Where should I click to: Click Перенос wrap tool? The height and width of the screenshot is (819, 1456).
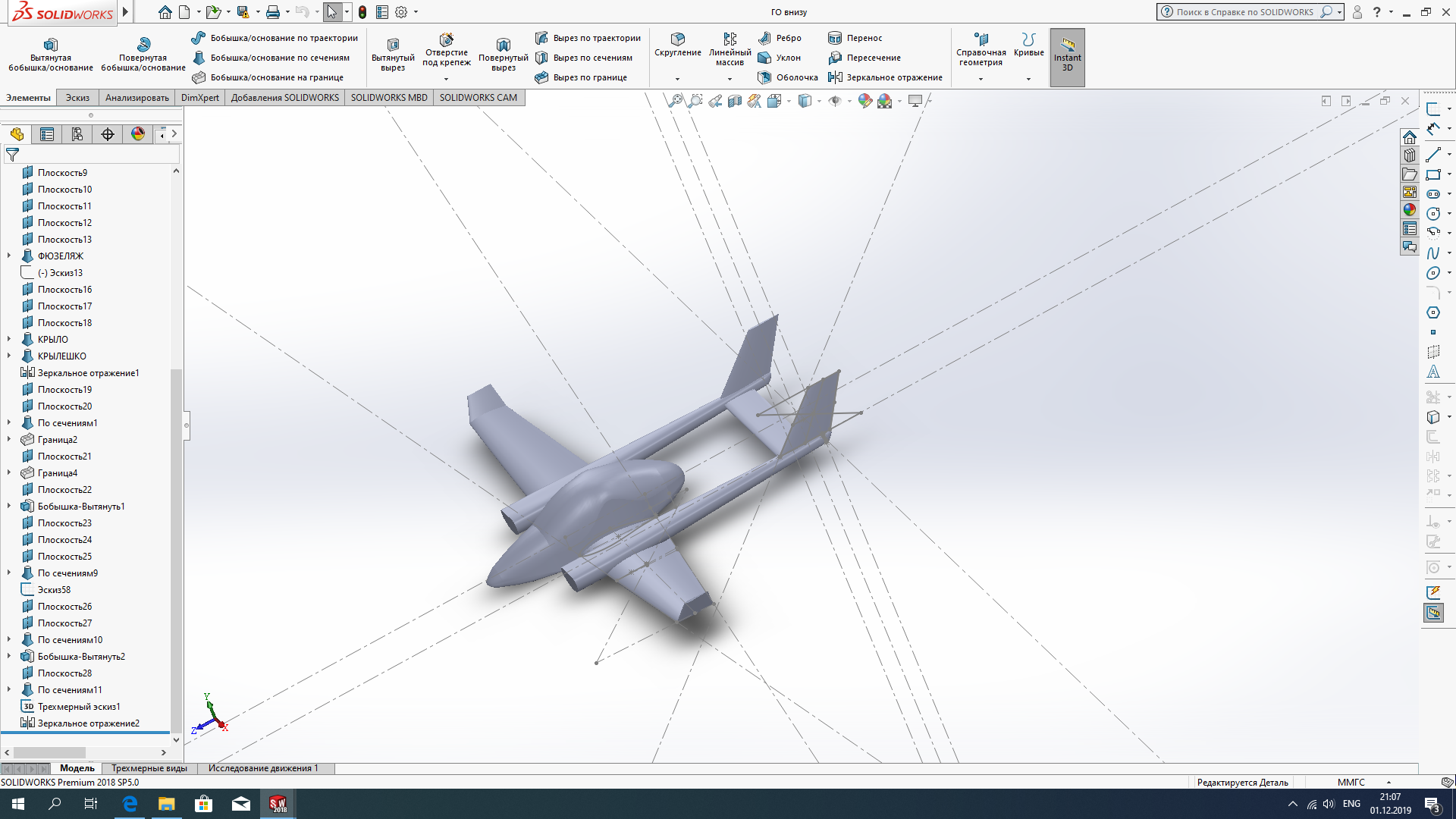click(855, 38)
